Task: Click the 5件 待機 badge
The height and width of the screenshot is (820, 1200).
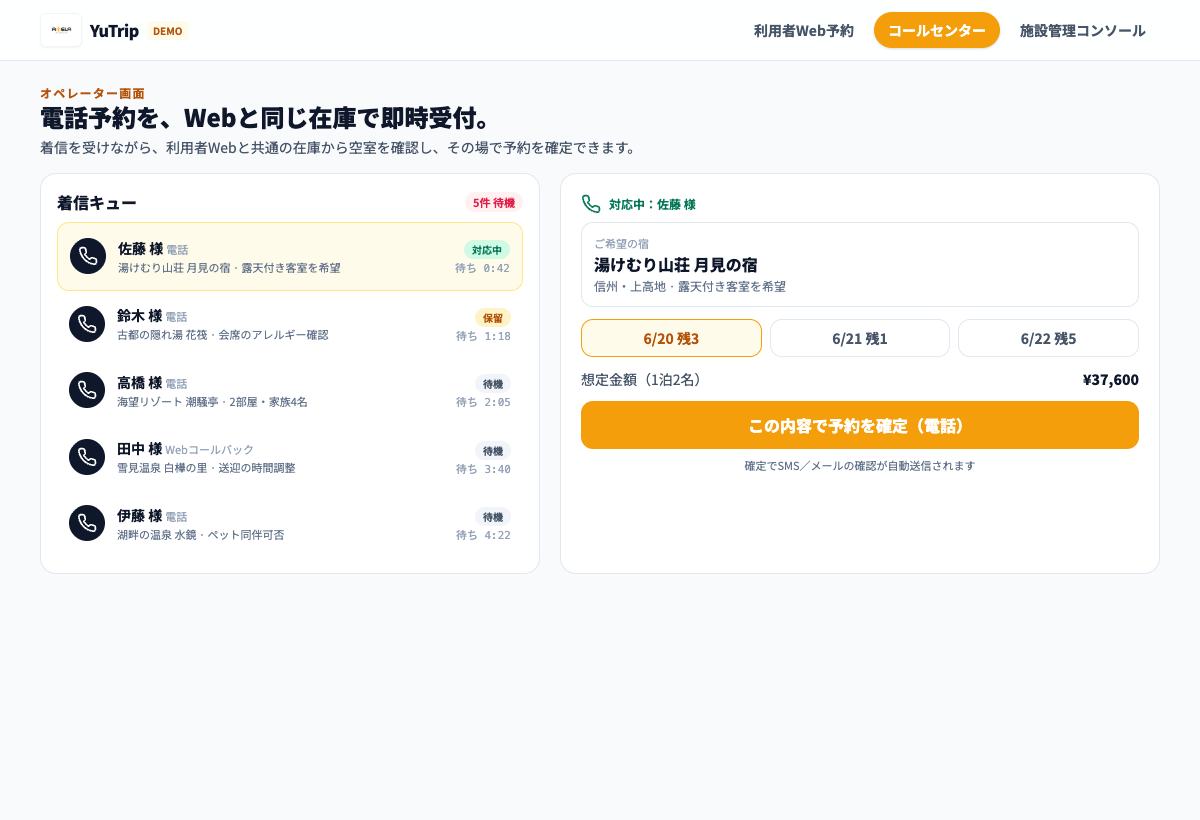Action: [494, 203]
